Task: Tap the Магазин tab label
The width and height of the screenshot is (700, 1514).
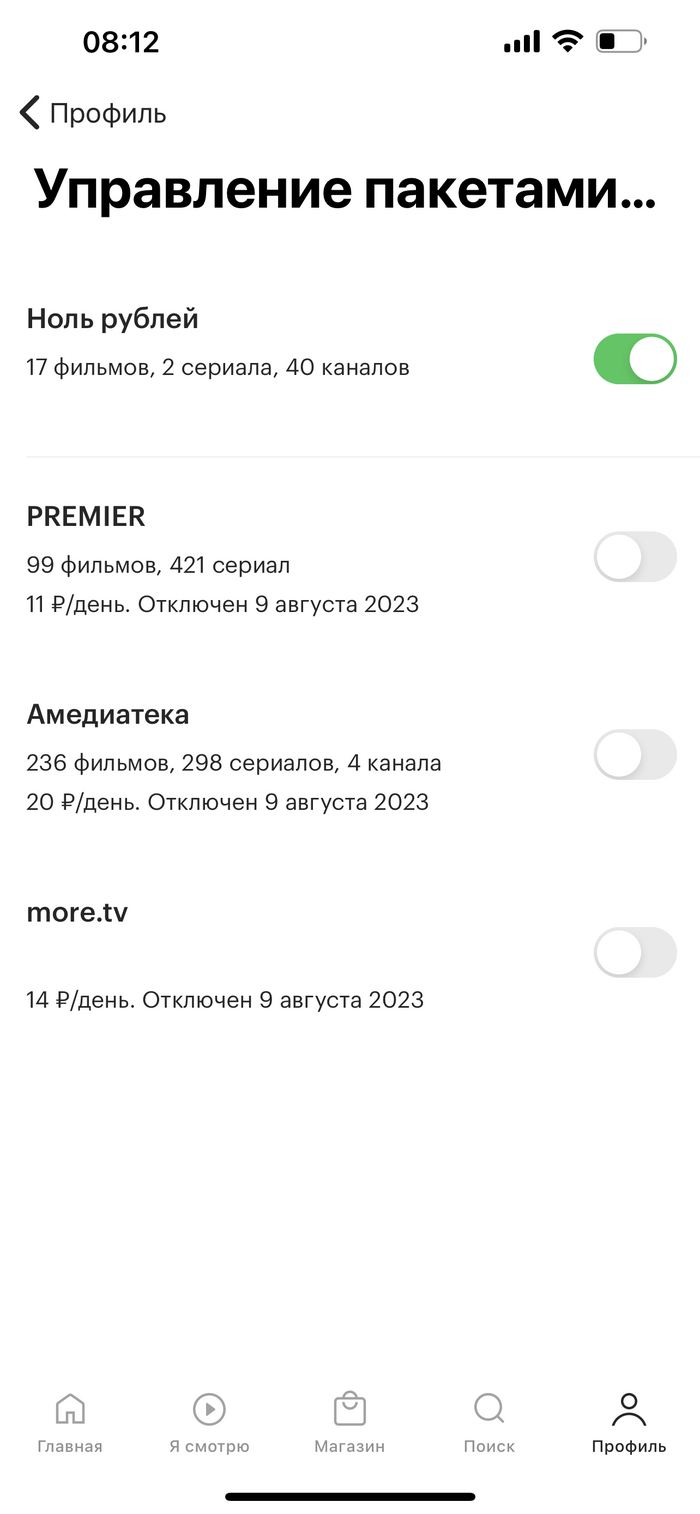Action: 349,1446
